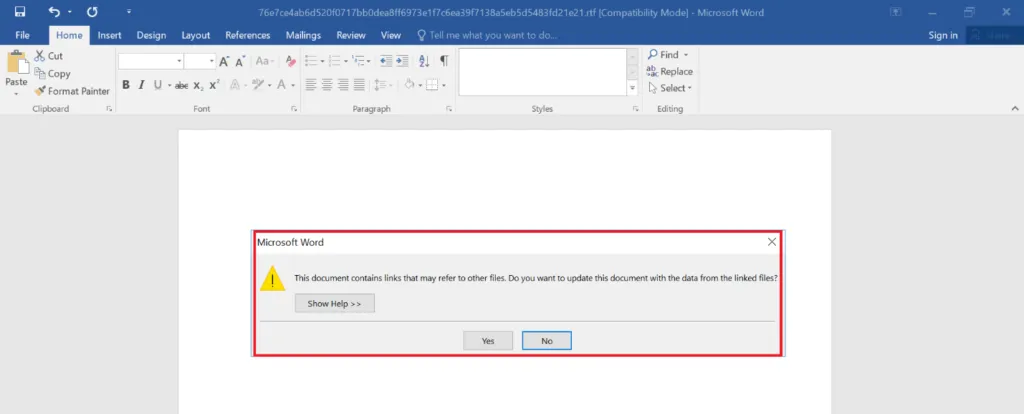Toggle Align Left paragraph alignment

click(311, 85)
